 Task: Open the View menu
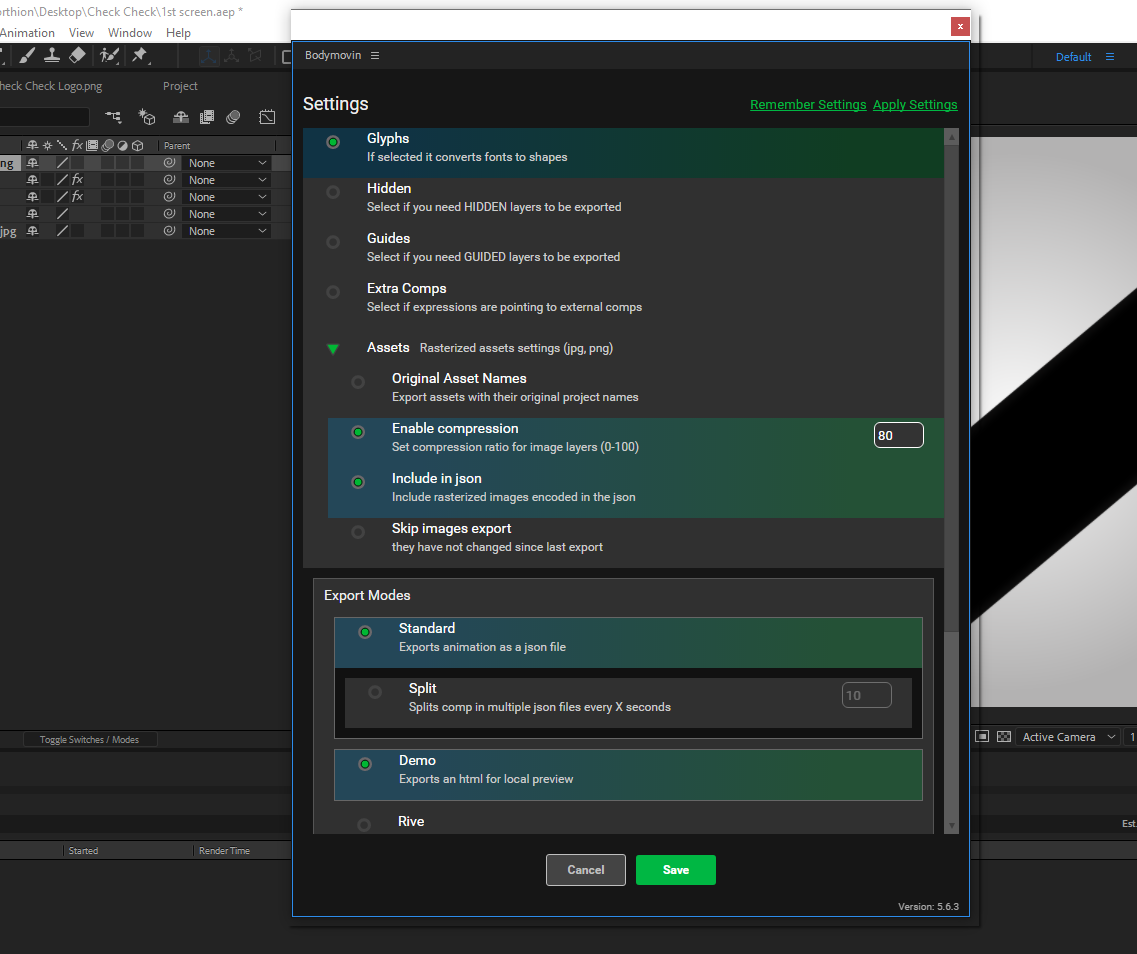tap(81, 33)
